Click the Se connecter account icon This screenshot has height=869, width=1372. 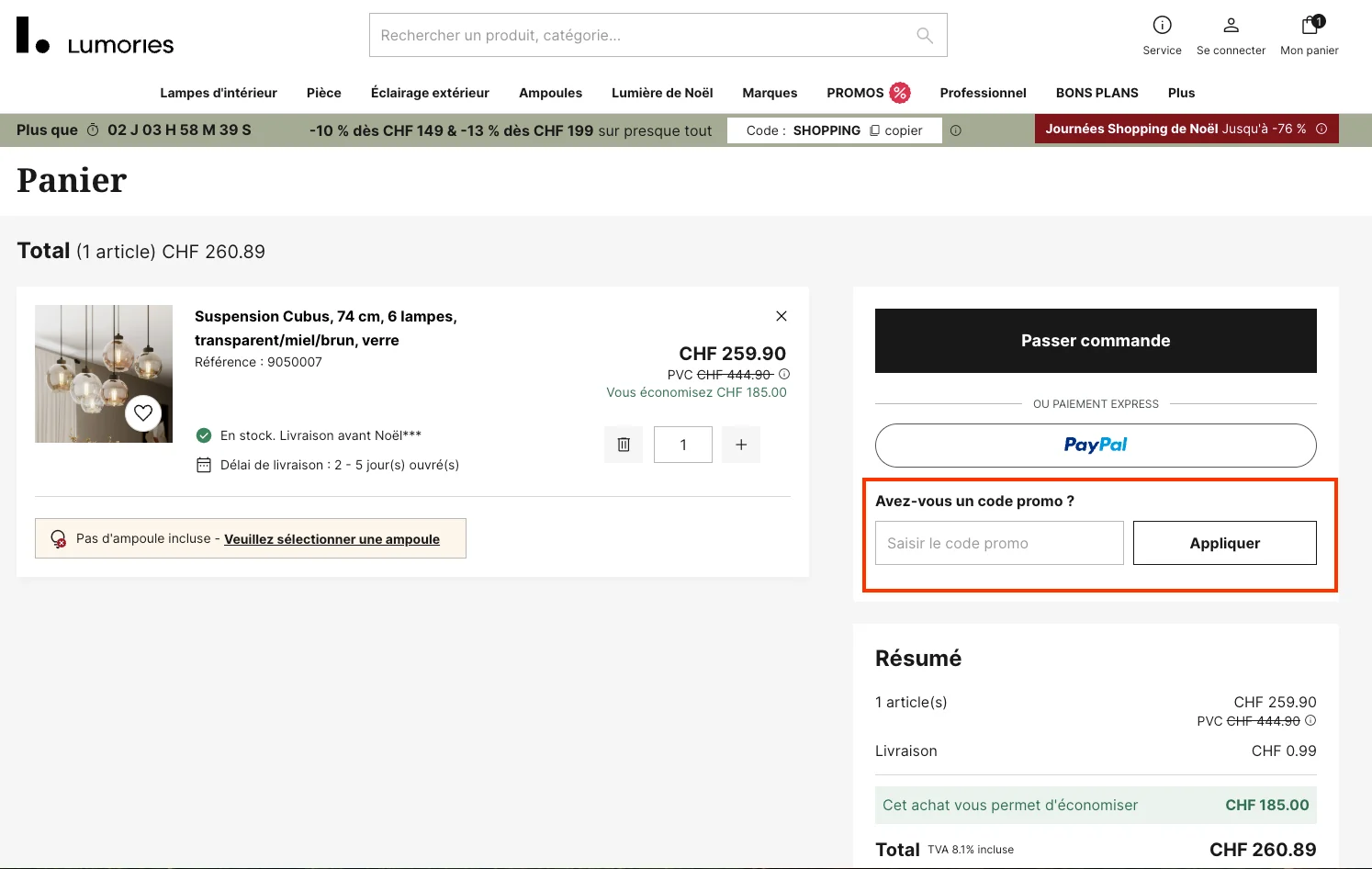pyautogui.click(x=1231, y=25)
